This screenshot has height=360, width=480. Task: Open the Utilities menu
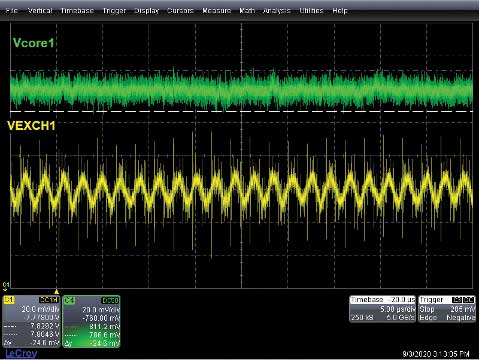pos(311,11)
